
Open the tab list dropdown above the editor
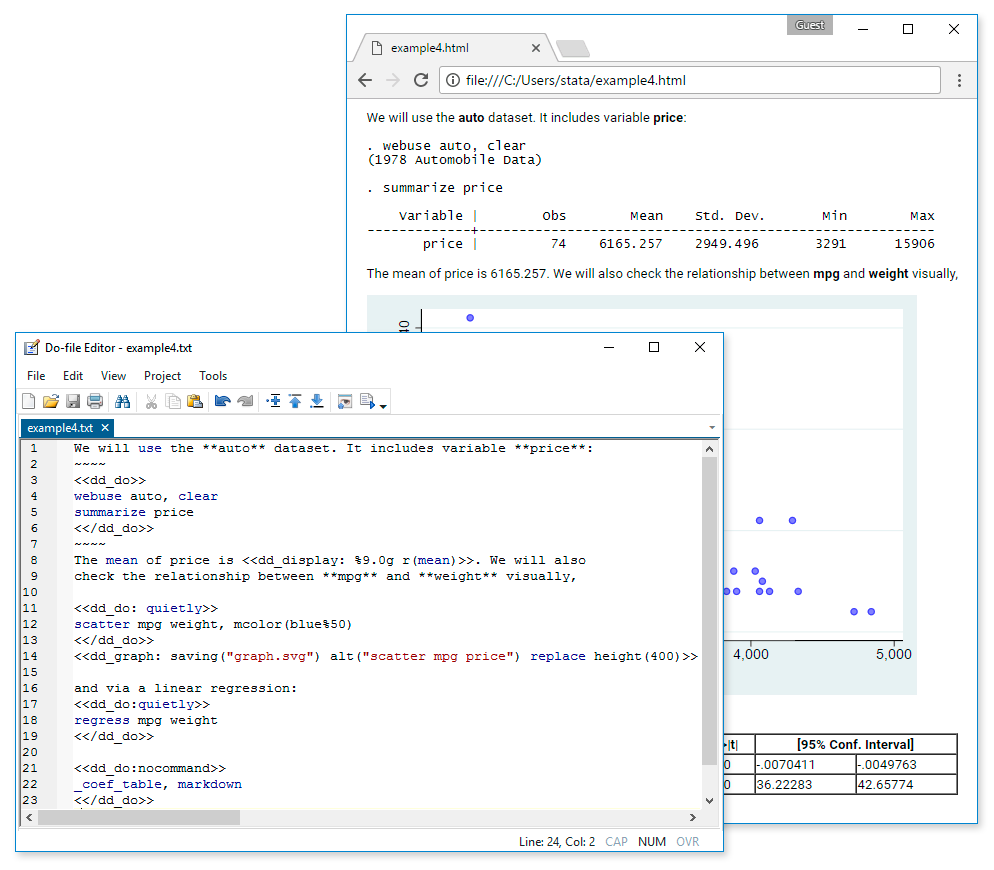[x=712, y=426]
